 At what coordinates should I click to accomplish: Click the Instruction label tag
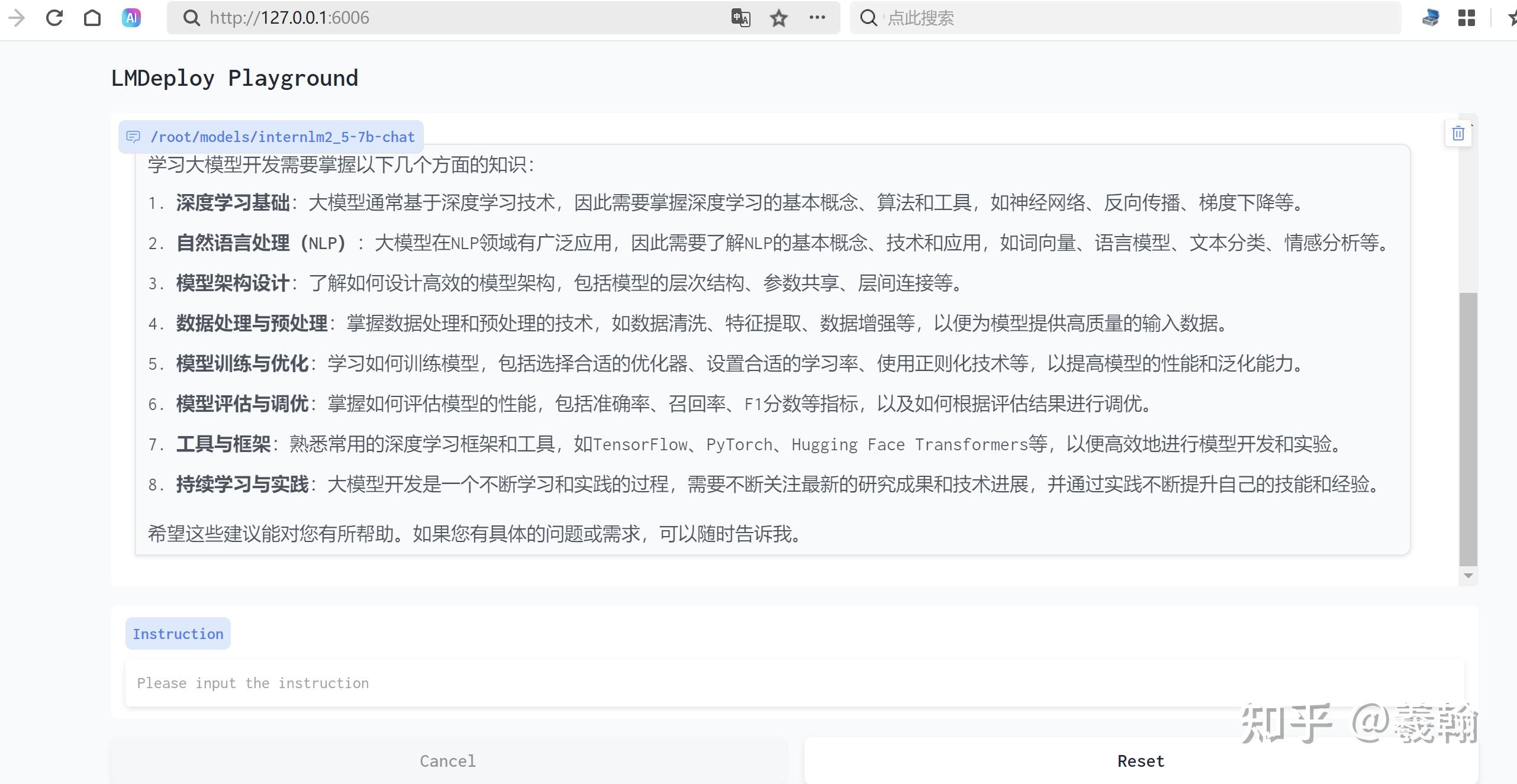click(x=178, y=633)
